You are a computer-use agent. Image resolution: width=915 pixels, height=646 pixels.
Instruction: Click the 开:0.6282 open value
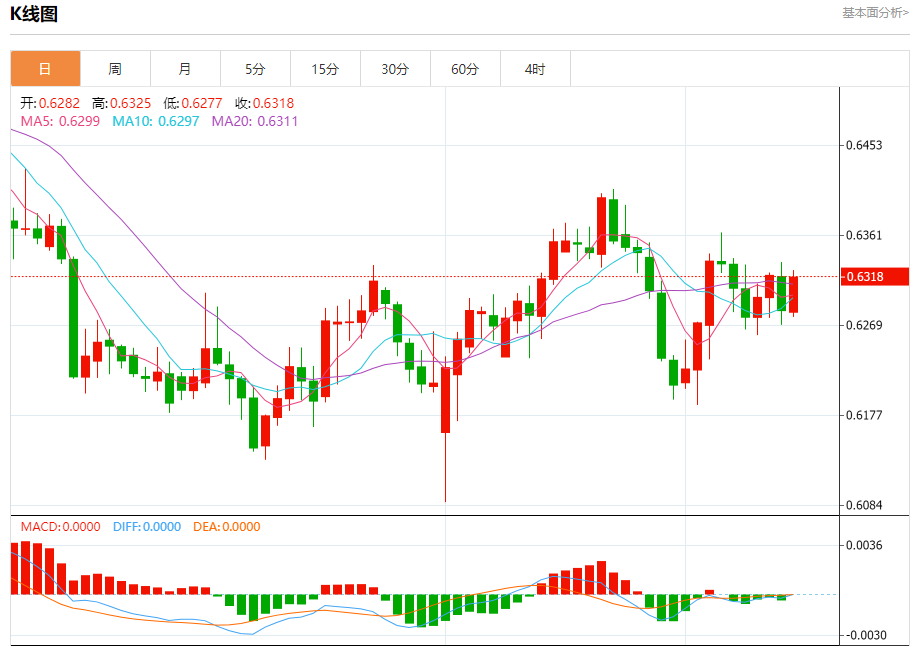pos(50,103)
